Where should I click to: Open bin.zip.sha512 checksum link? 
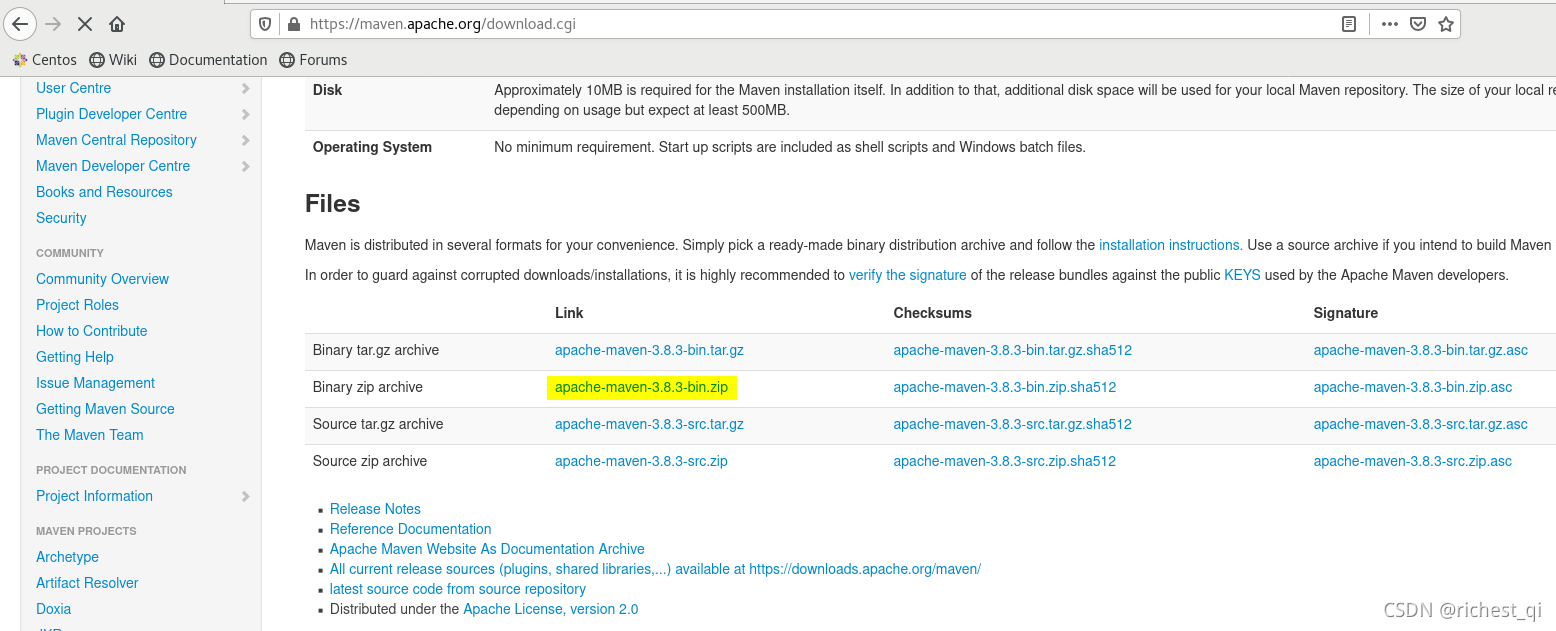click(x=1005, y=387)
